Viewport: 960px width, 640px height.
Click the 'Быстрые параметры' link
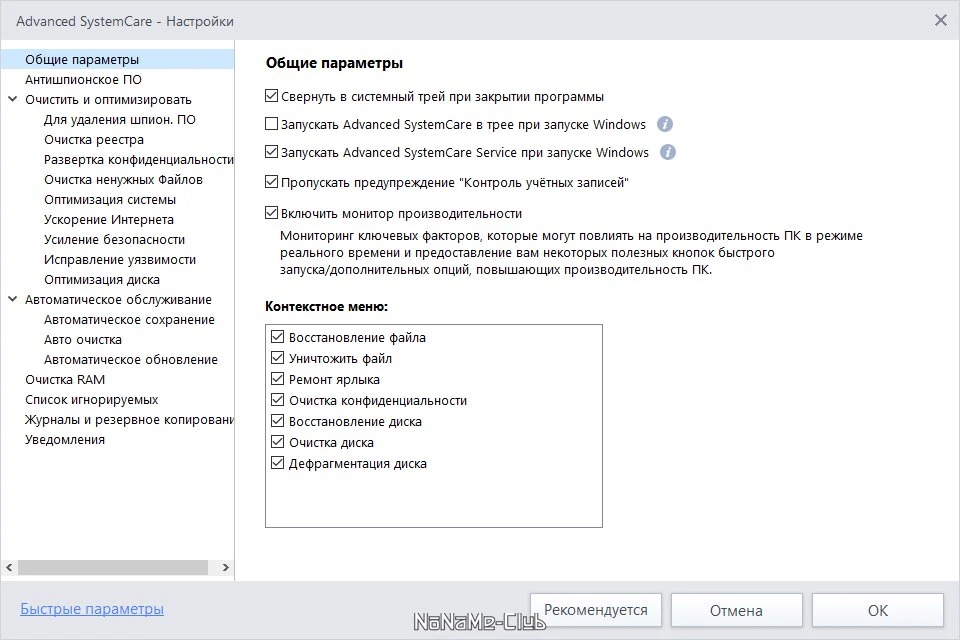click(x=92, y=609)
